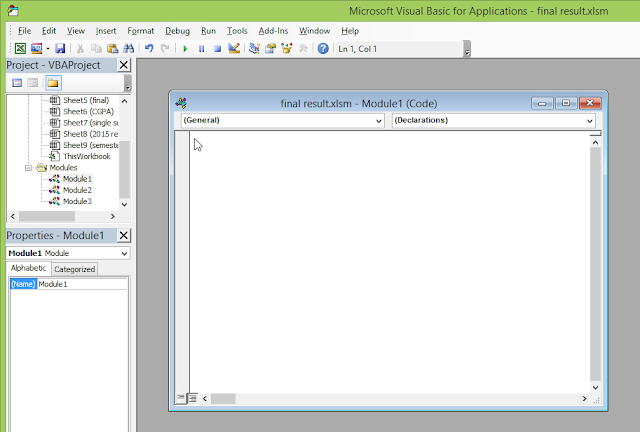Click the Reset stop icon
This screenshot has width=640, height=432.
click(218, 49)
